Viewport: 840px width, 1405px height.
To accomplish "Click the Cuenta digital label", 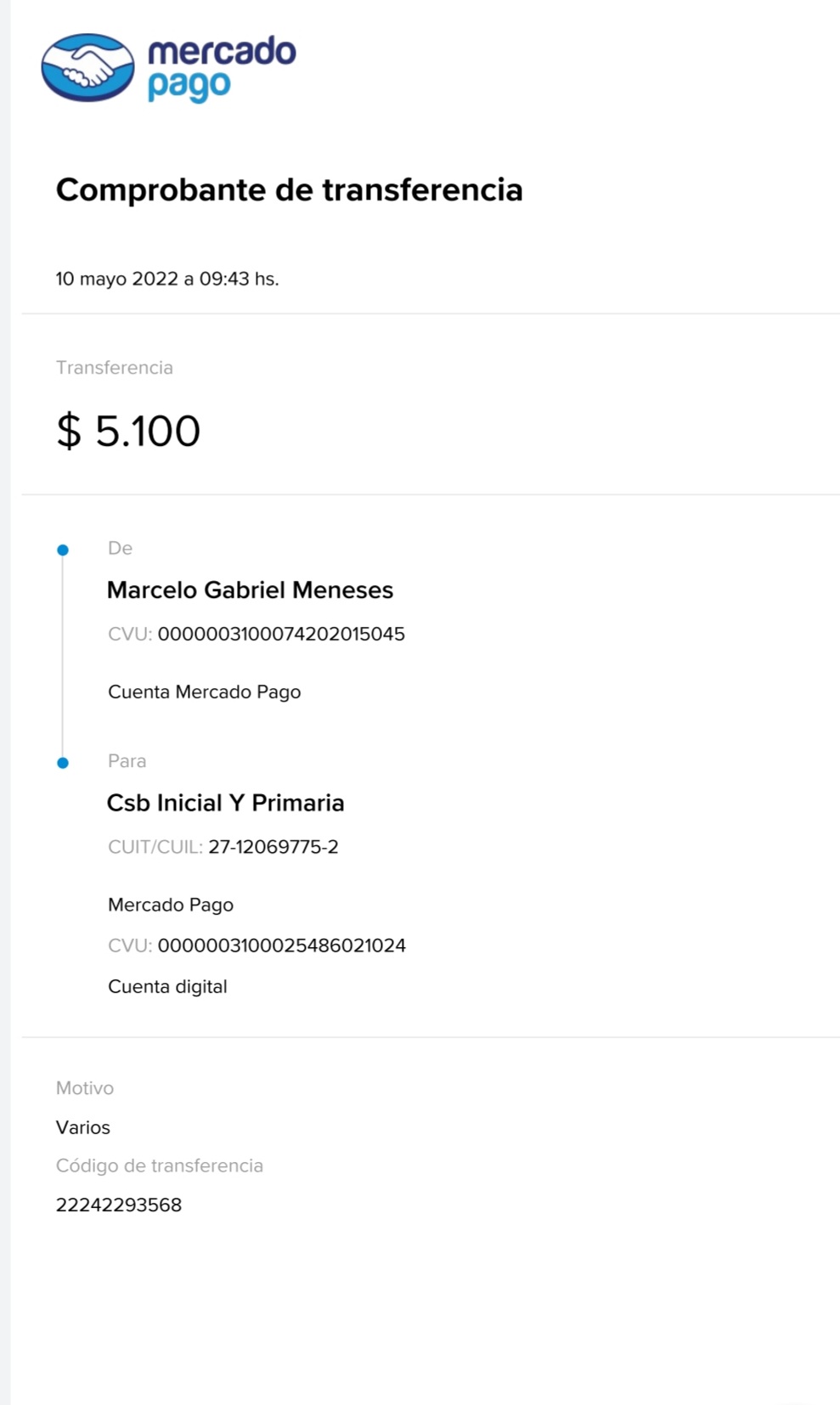I will 167,987.
